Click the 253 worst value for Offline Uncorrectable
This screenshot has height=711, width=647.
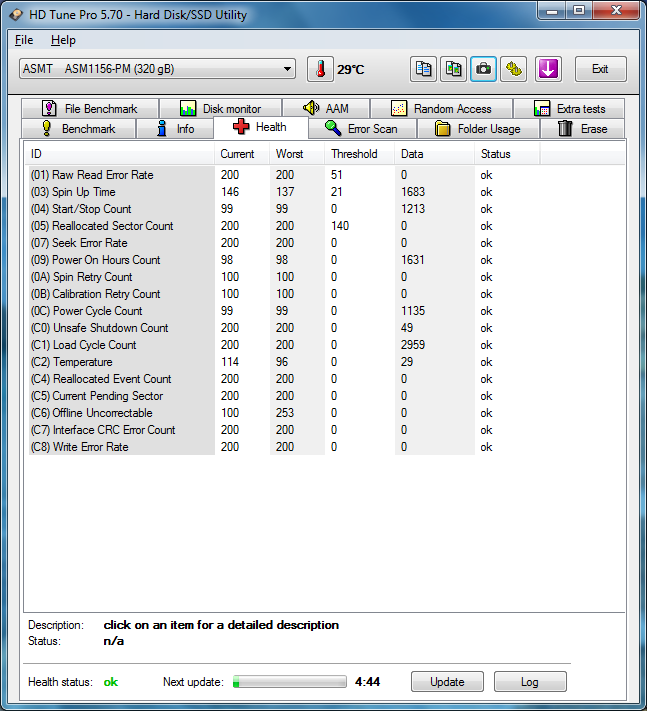pos(285,413)
